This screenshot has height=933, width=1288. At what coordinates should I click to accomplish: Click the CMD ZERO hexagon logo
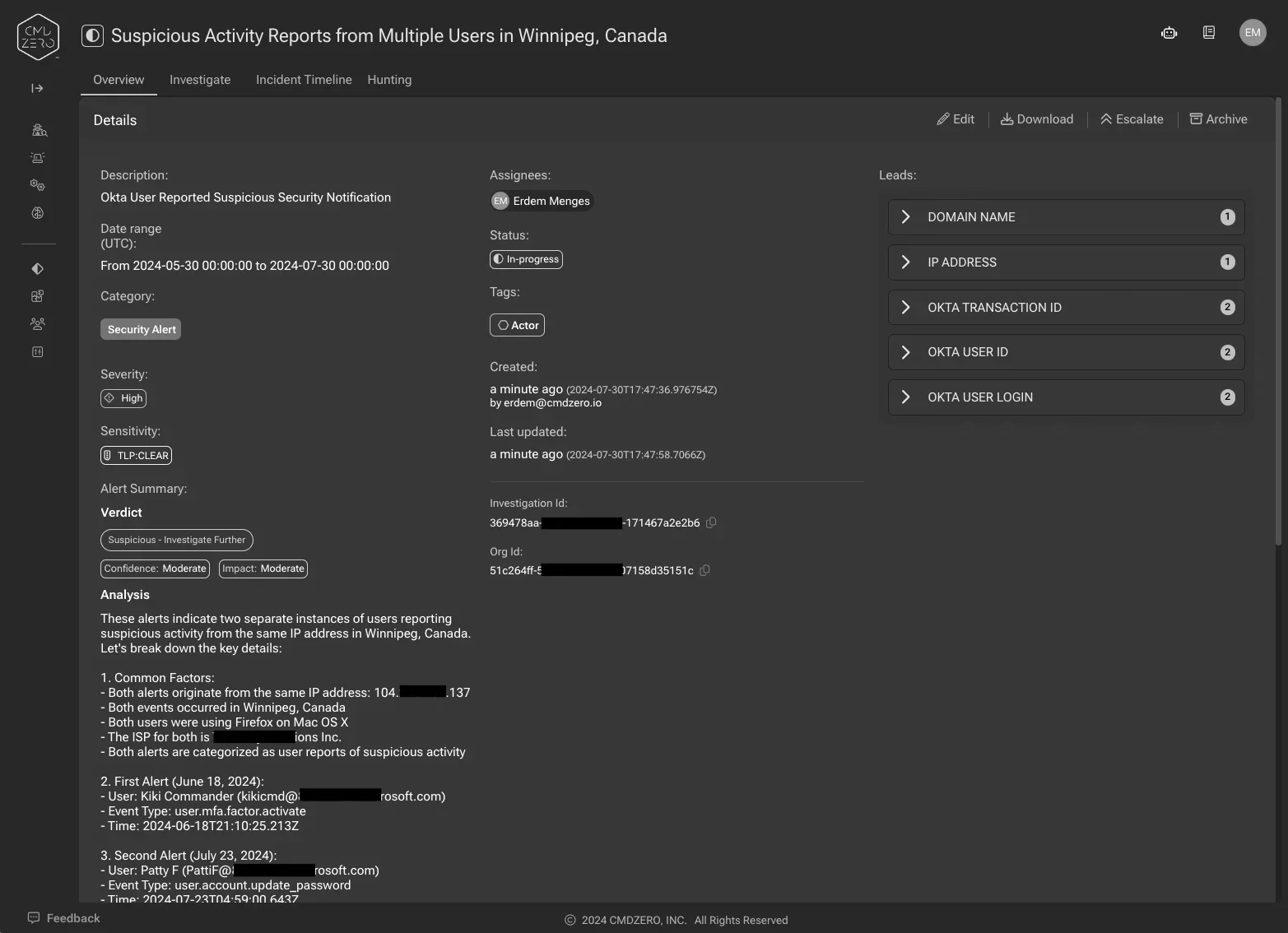tap(38, 37)
